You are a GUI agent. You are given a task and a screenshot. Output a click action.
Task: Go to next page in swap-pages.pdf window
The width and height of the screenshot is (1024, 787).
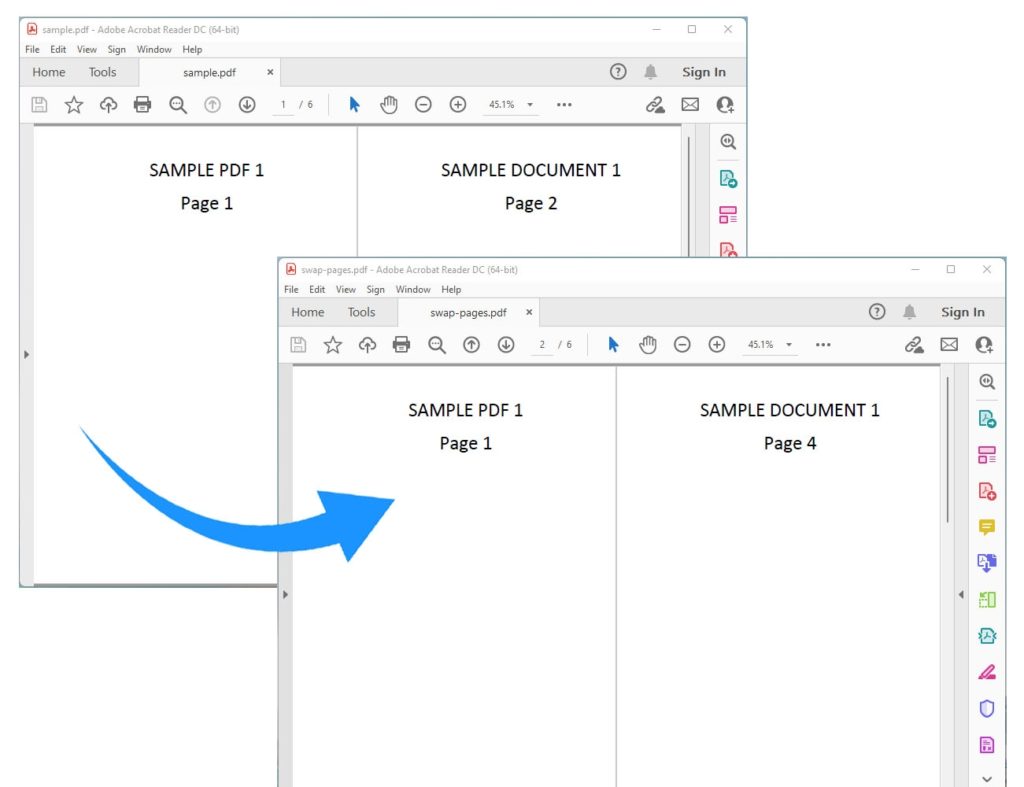pyautogui.click(x=506, y=344)
